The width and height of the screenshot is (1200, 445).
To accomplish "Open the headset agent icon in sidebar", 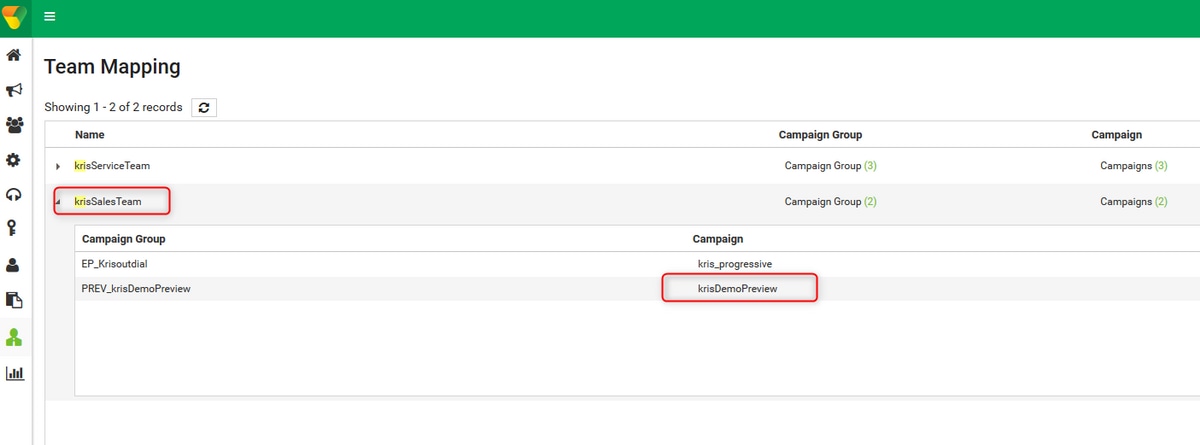I will (14, 195).
